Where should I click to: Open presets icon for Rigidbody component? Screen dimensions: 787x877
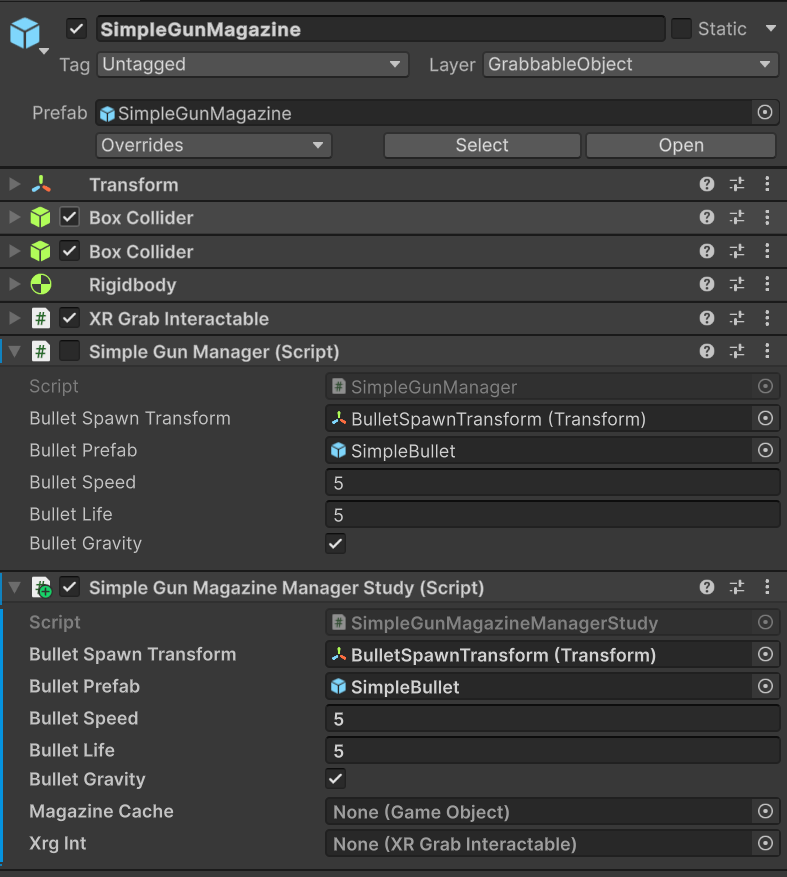(737, 285)
